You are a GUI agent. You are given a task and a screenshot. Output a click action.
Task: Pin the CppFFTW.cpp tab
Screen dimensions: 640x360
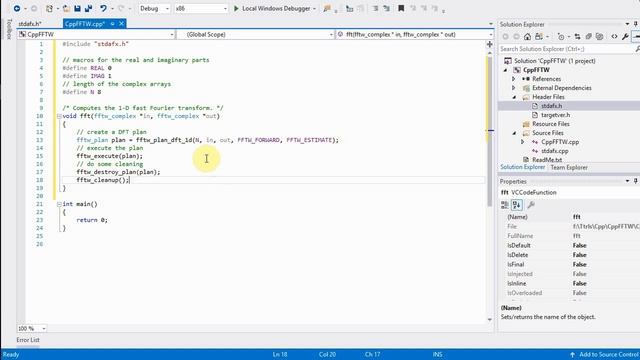(112, 24)
